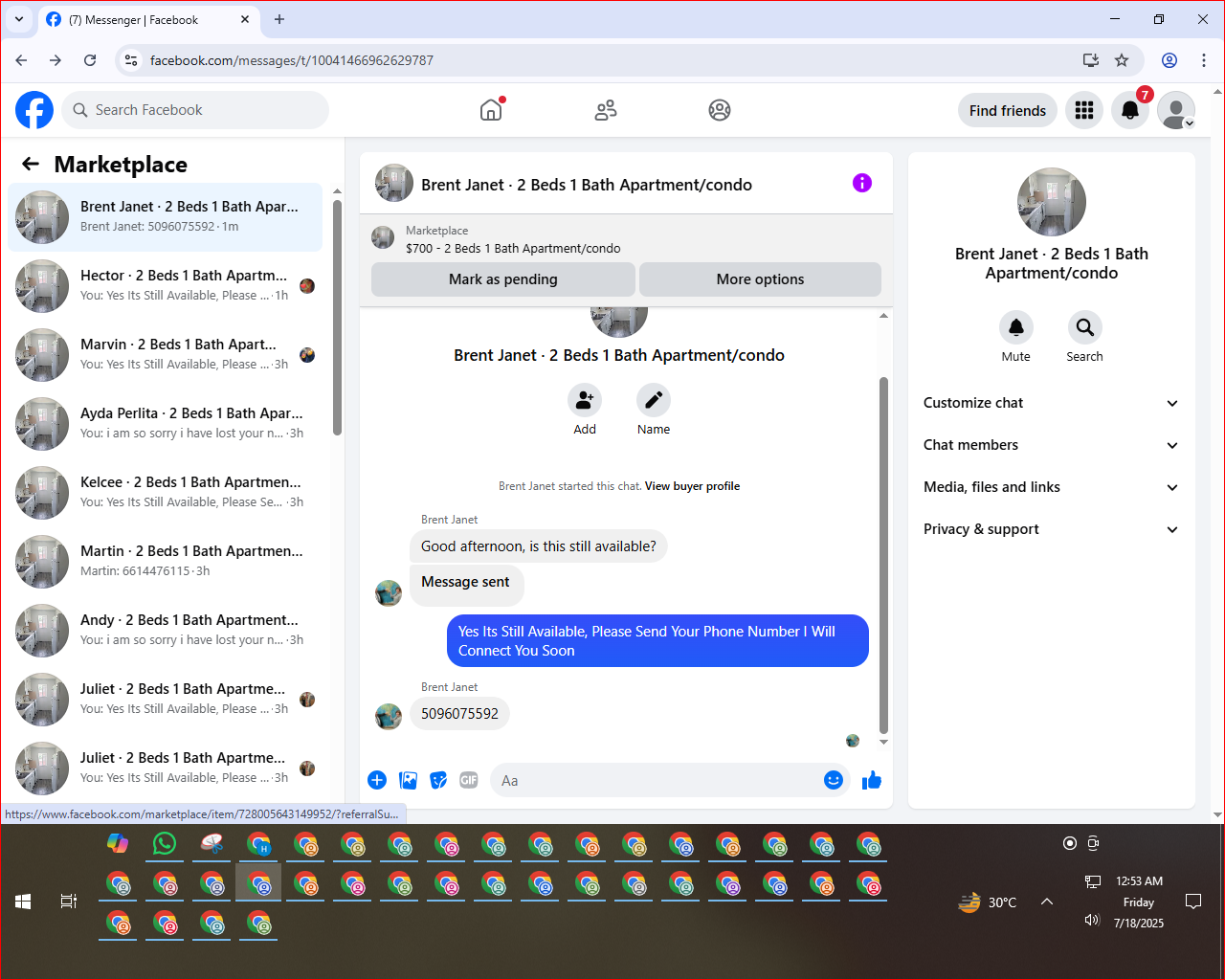Click the Add people icon
The width and height of the screenshot is (1225, 980).
(x=585, y=400)
